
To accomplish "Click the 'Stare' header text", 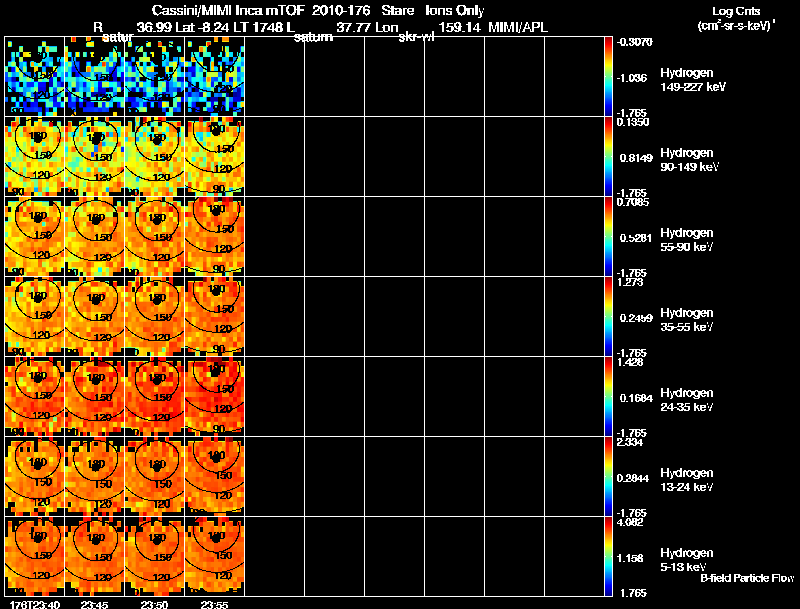I will click(x=397, y=11).
